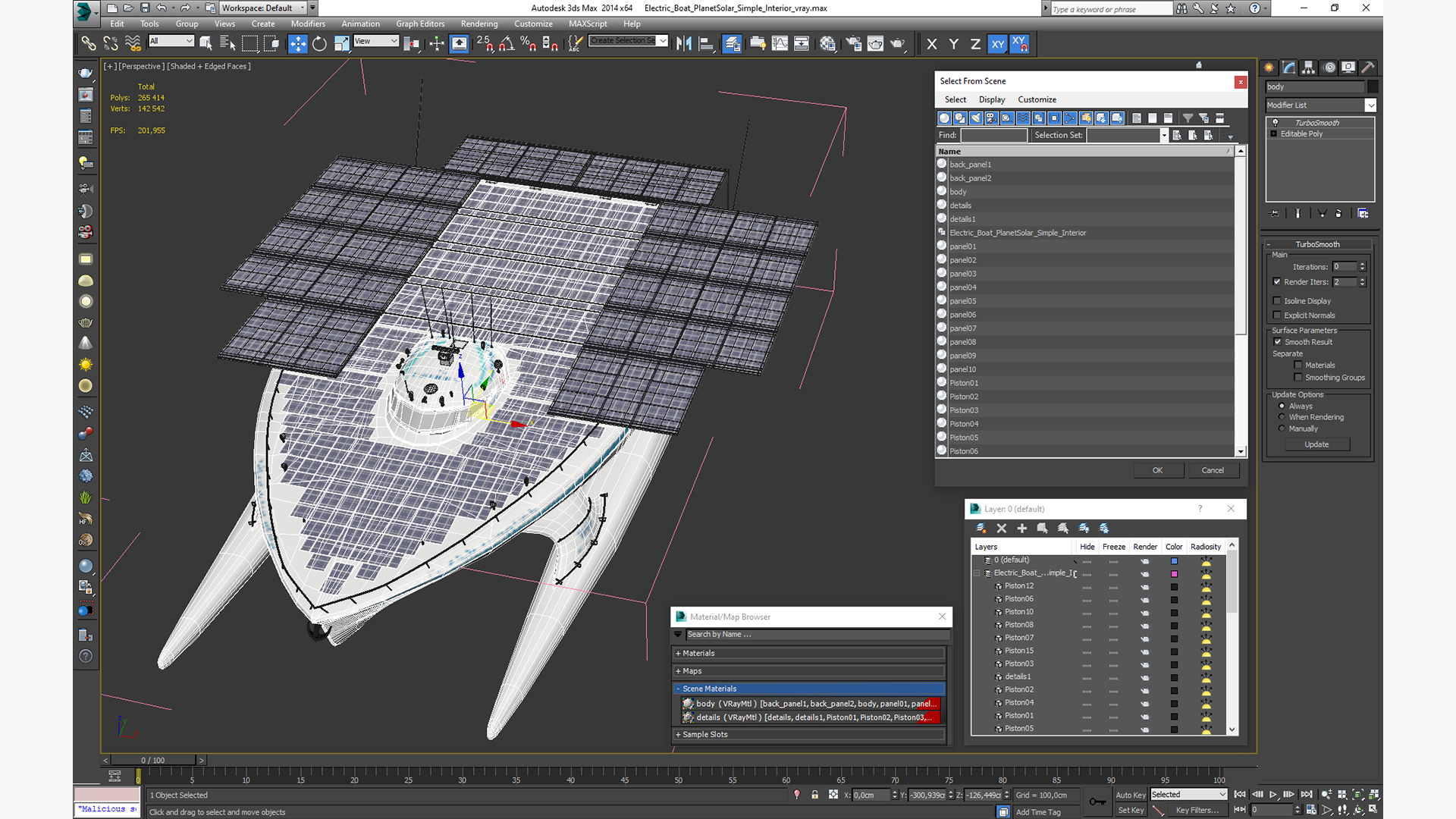Click OK in the Select From Scene dialog

(x=1157, y=470)
